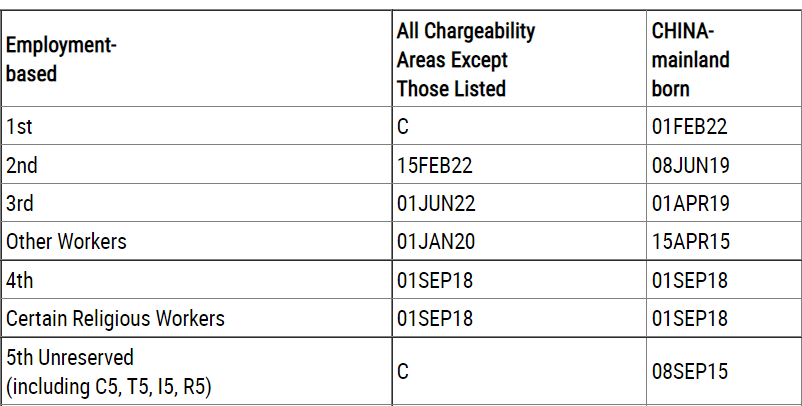Click the Certain Religious Workers label
The width and height of the screenshot is (802, 406).
(115, 318)
